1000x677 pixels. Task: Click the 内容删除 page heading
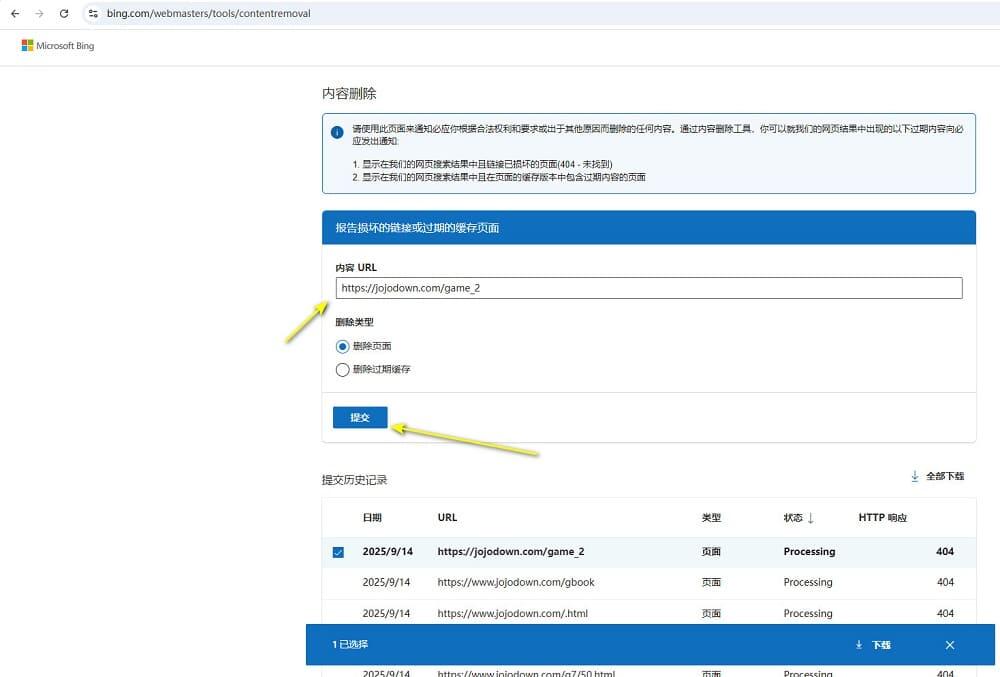(x=349, y=94)
